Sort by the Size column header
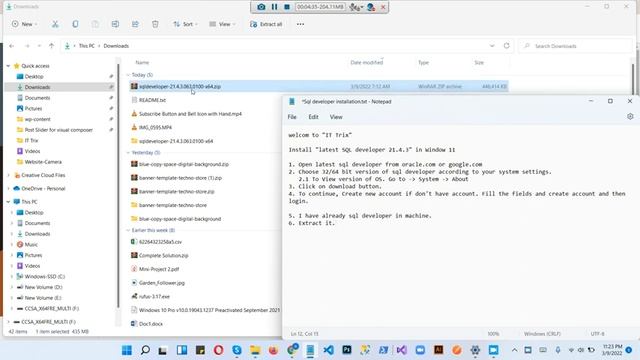This screenshot has height=360, width=640. tap(479, 62)
